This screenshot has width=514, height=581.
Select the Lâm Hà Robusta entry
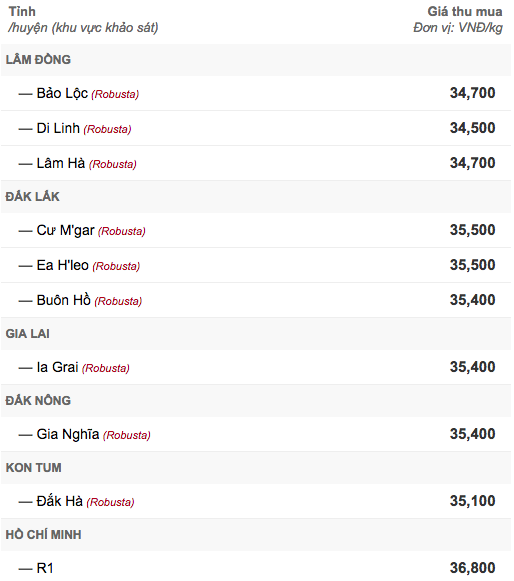coord(256,163)
